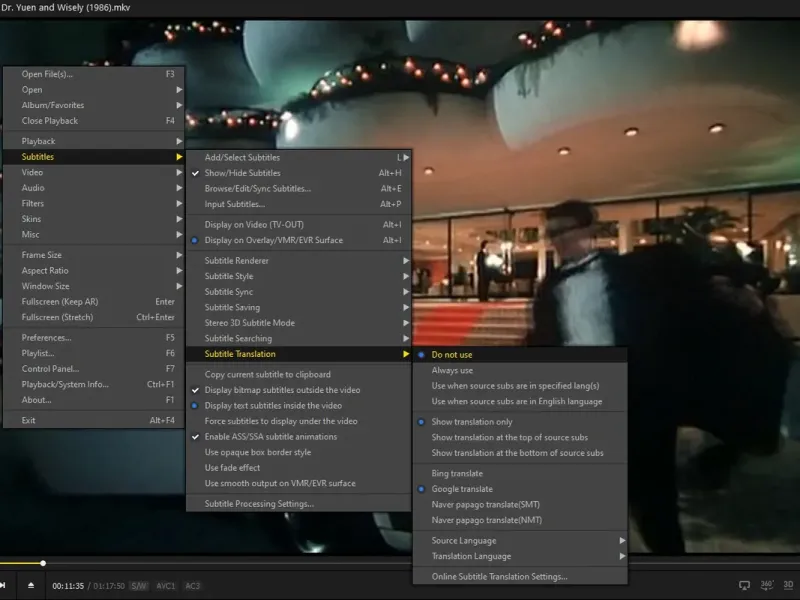Select the Always use translation option
800x600 pixels.
(452, 370)
